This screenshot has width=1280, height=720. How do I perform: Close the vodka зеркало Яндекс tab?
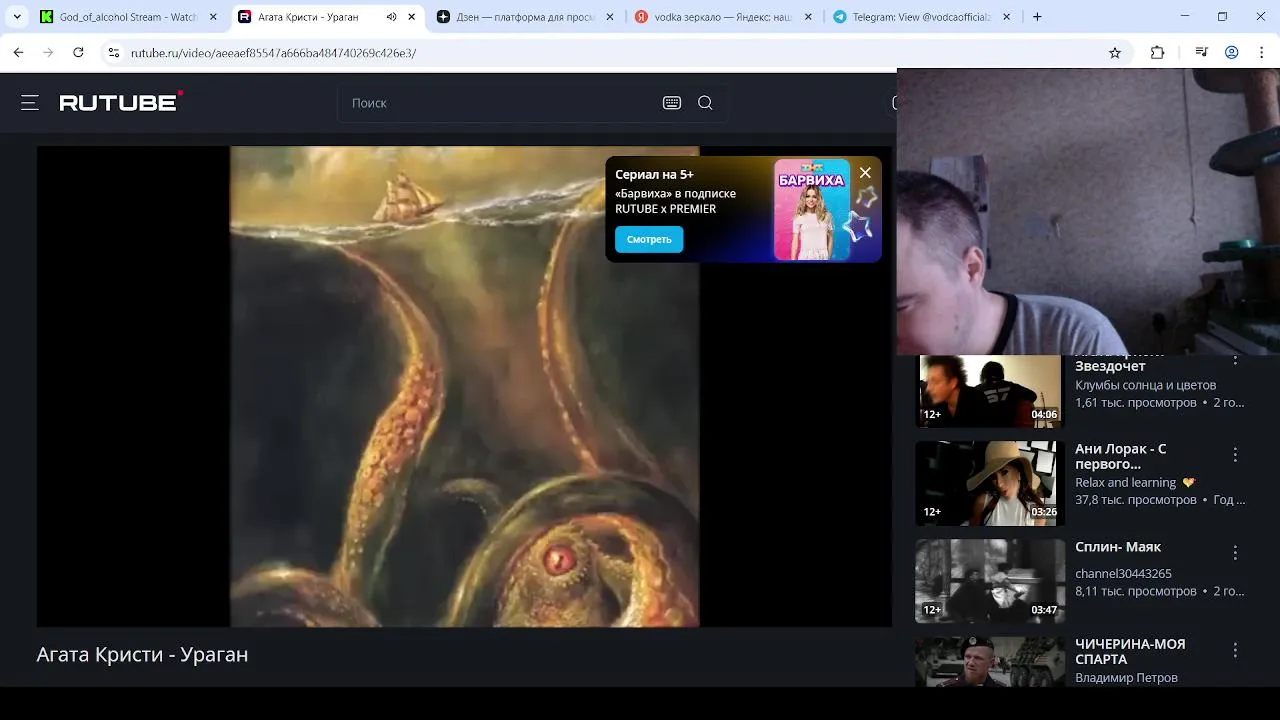[808, 17]
